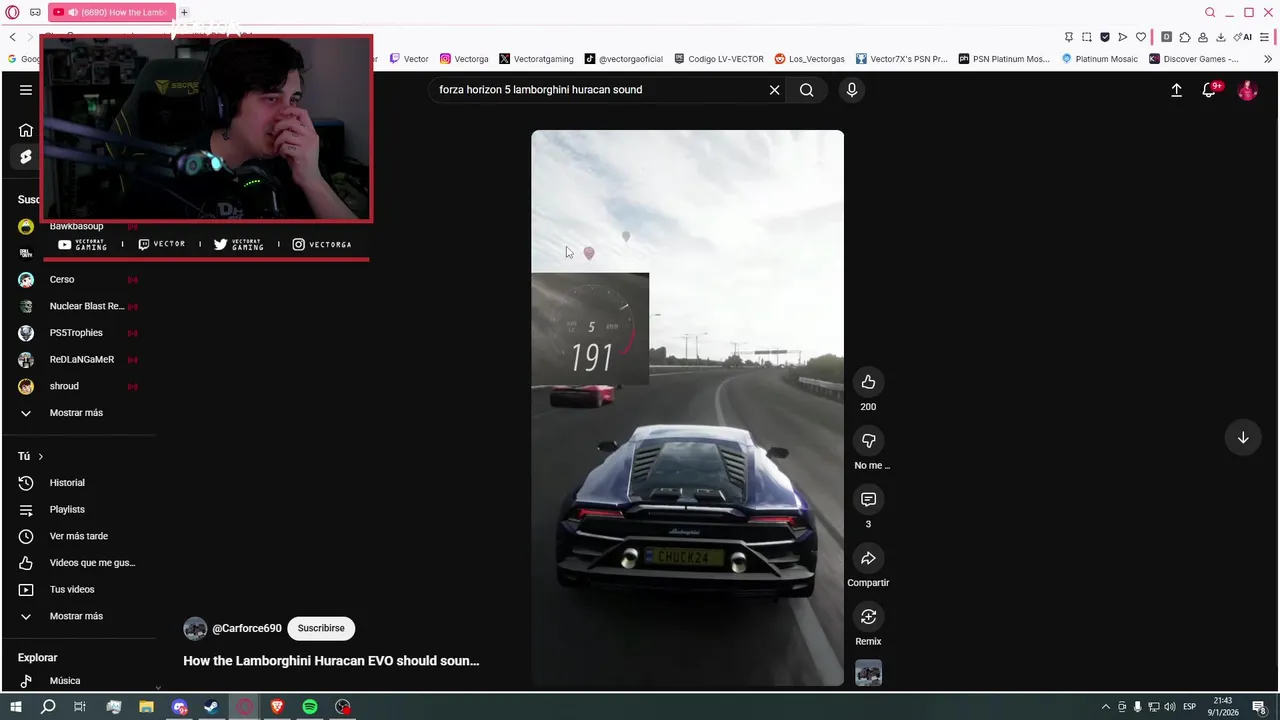Viewport: 1280px width, 720px height.
Task: Go to next Short arrow
Action: tap(1243, 438)
